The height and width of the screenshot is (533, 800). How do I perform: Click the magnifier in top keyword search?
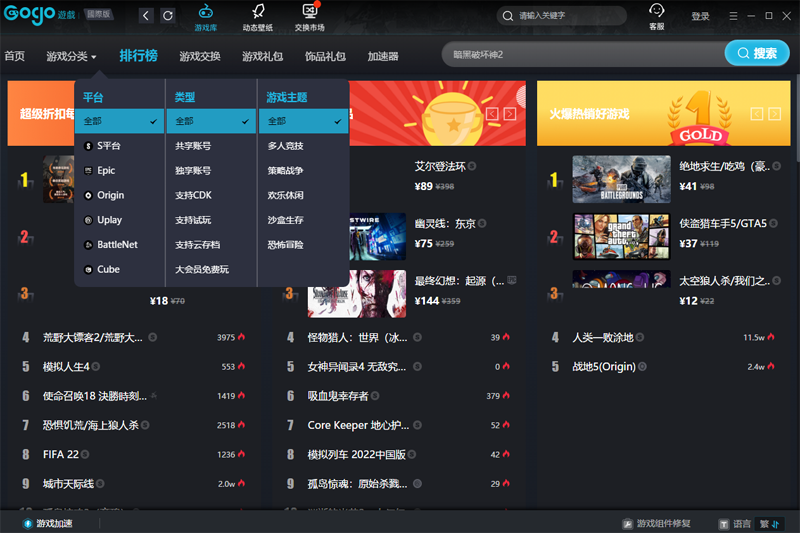point(508,16)
